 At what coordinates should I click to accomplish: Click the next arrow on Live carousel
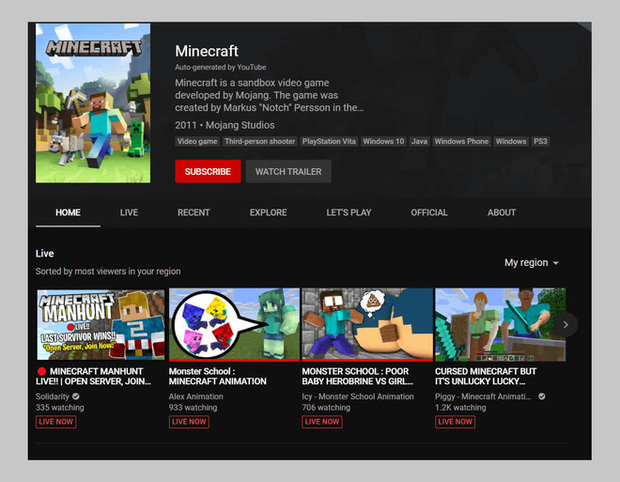point(567,324)
